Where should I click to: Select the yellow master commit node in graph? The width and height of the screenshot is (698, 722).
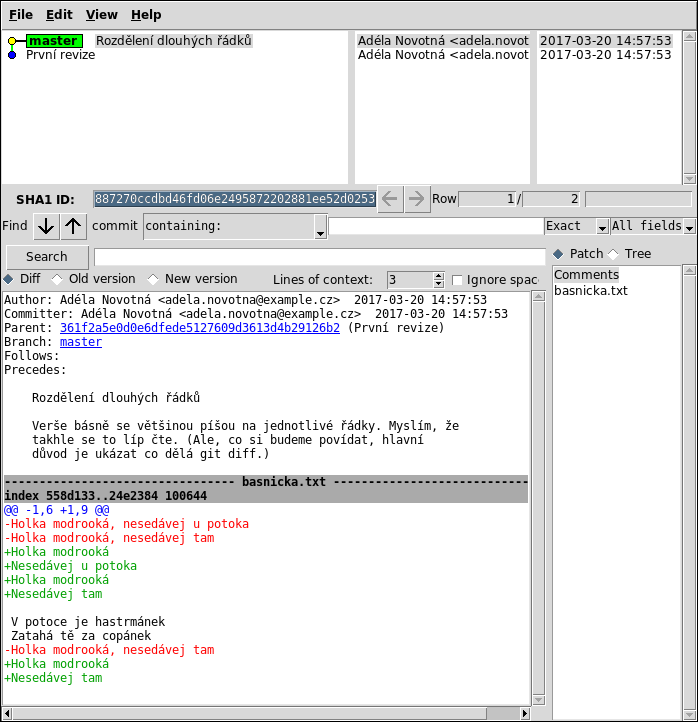pos(12,41)
